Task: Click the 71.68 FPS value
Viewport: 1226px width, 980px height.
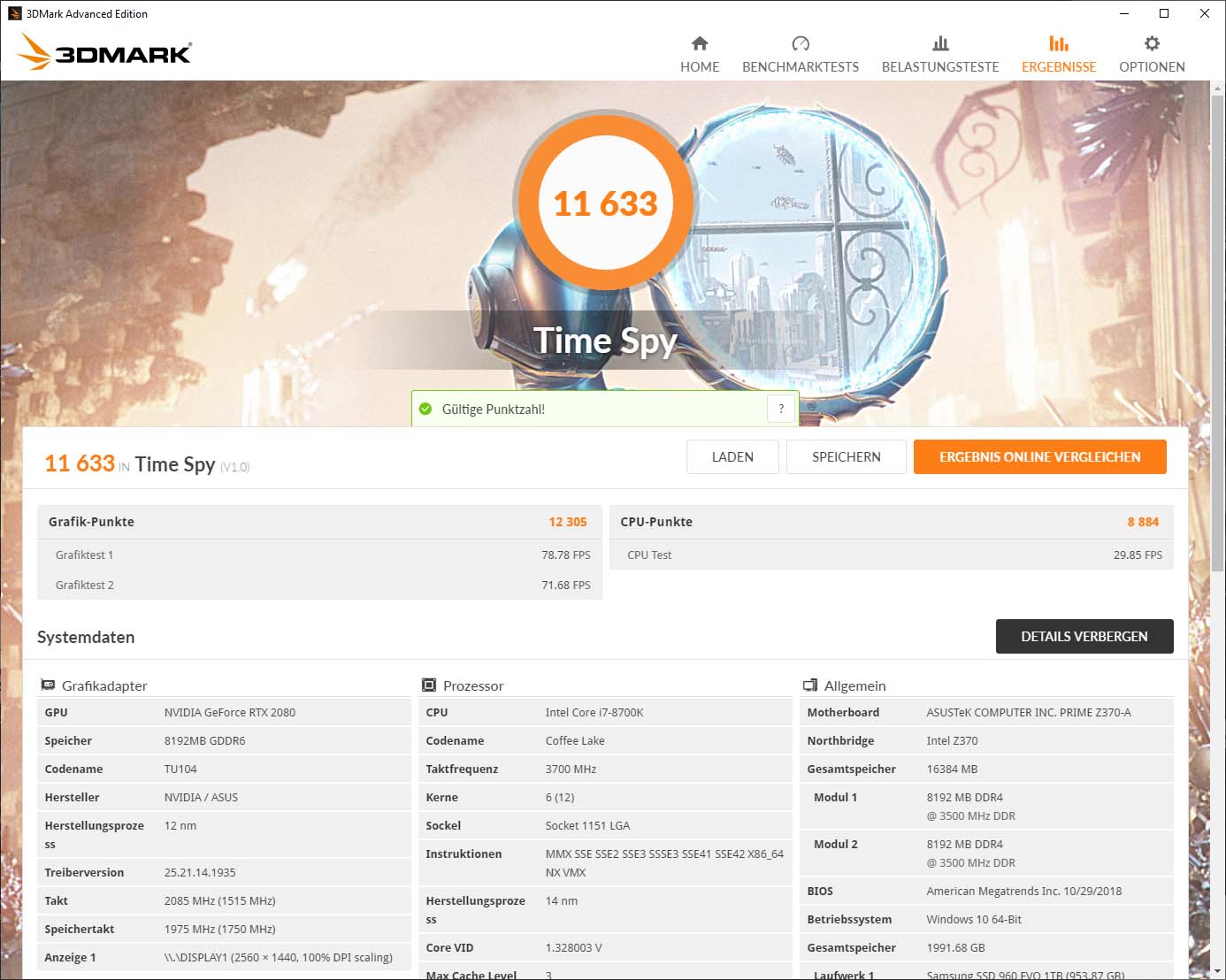Action: [566, 585]
